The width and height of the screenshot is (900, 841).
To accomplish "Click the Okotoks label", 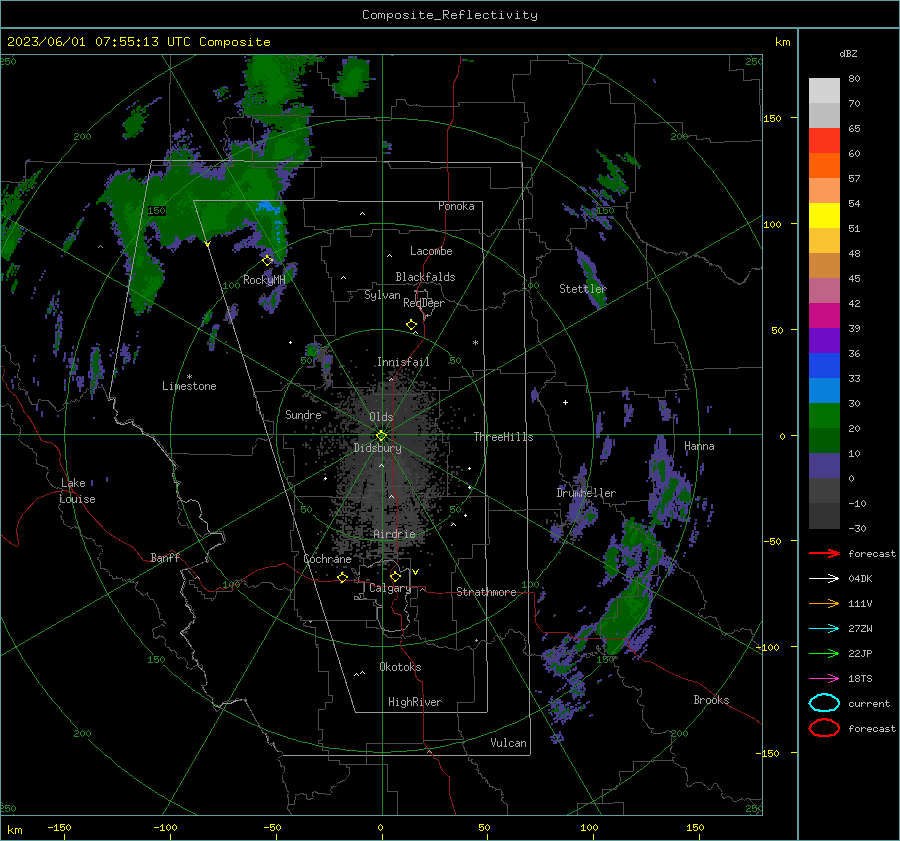I will [400, 667].
